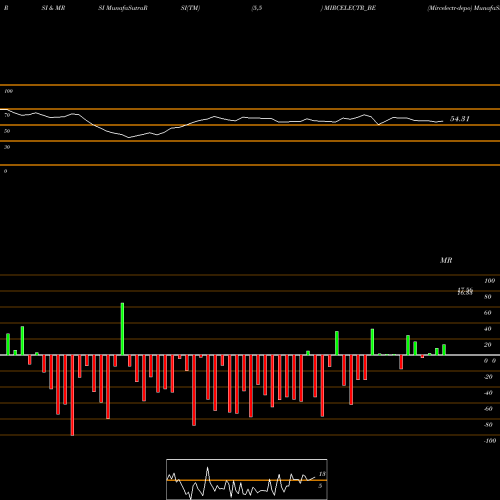Click the 'SI & MR' header text
Screen dimensions: 500x500
[53, 8]
